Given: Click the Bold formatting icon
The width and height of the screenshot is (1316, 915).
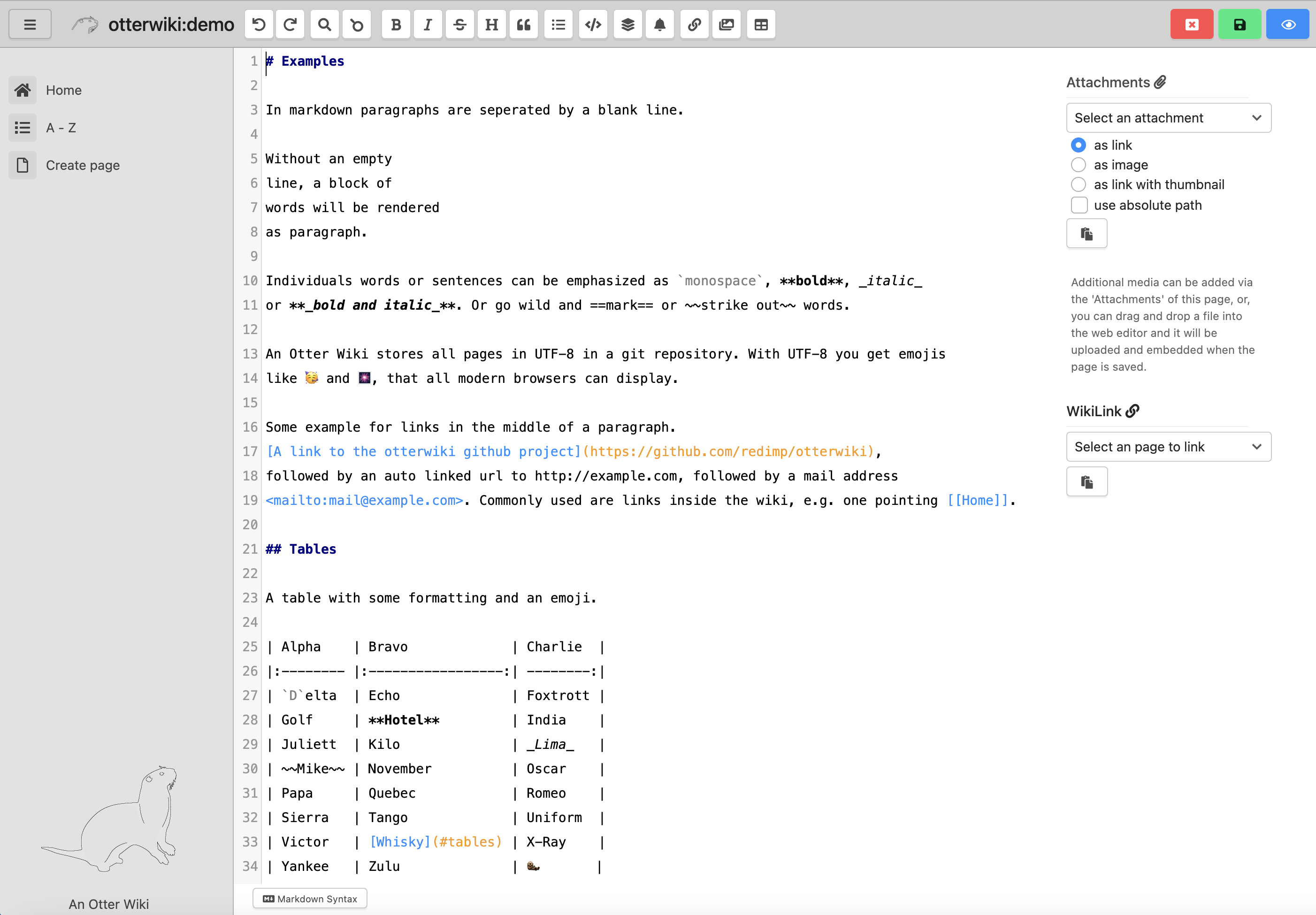Looking at the screenshot, I should point(396,25).
